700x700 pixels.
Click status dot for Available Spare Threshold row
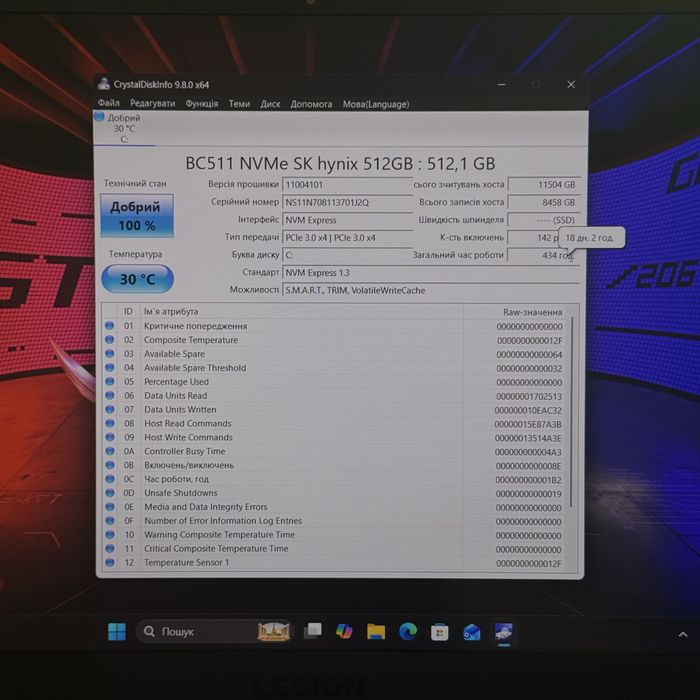coord(109,368)
